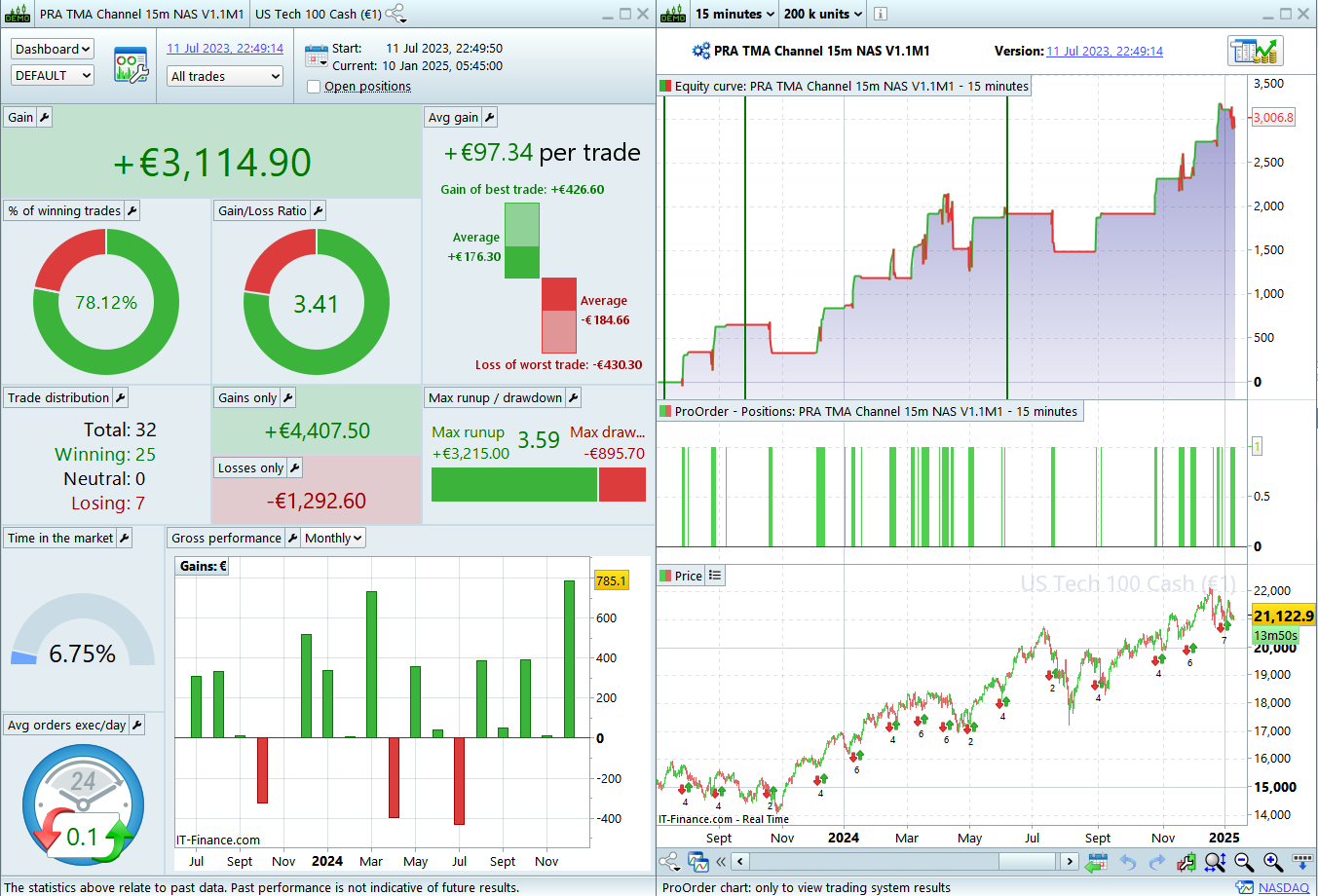Click the 11 Jul 2023, 22:49:14 link in dashboard

click(225, 48)
